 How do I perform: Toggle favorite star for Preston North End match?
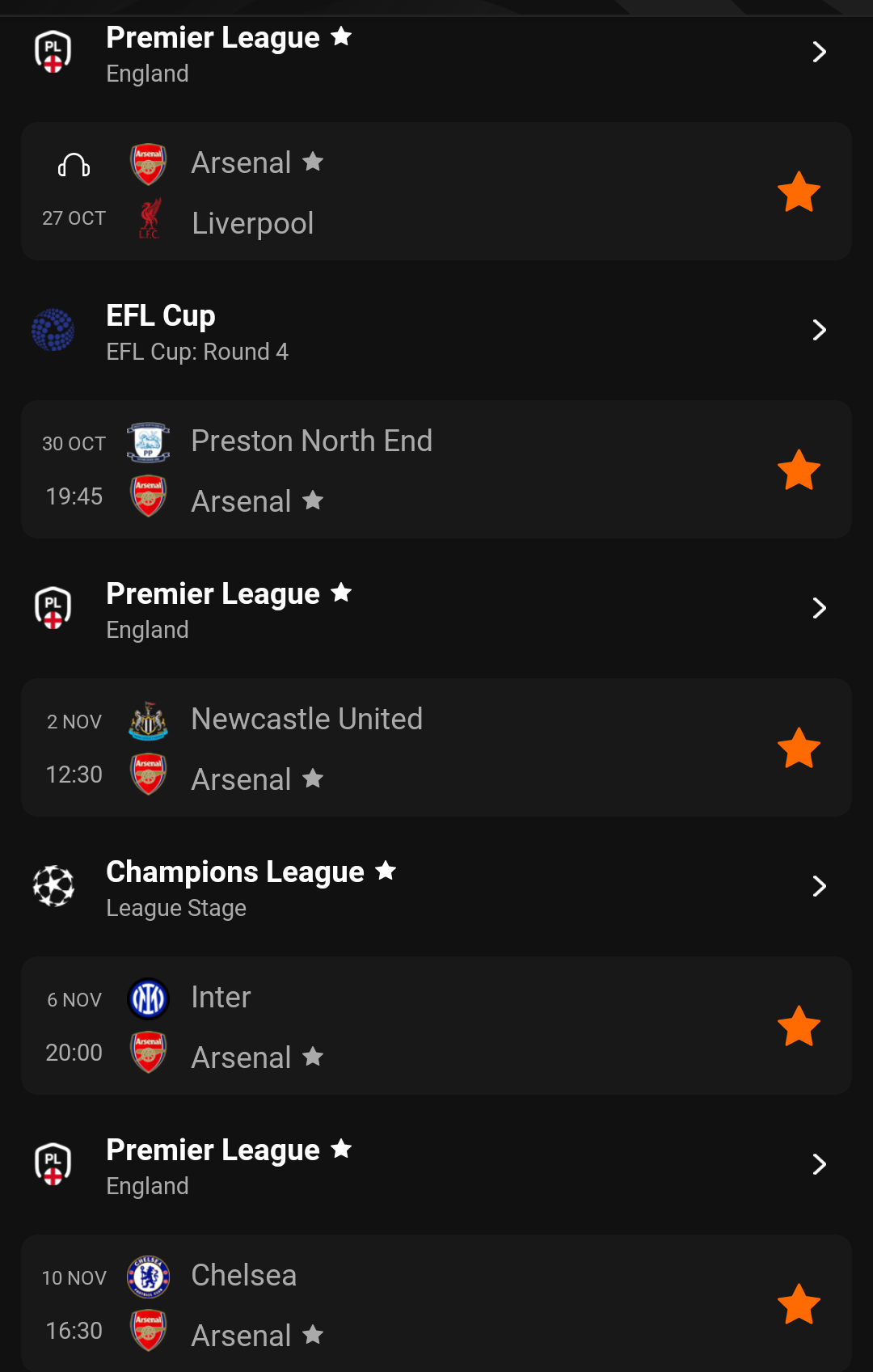click(x=799, y=470)
